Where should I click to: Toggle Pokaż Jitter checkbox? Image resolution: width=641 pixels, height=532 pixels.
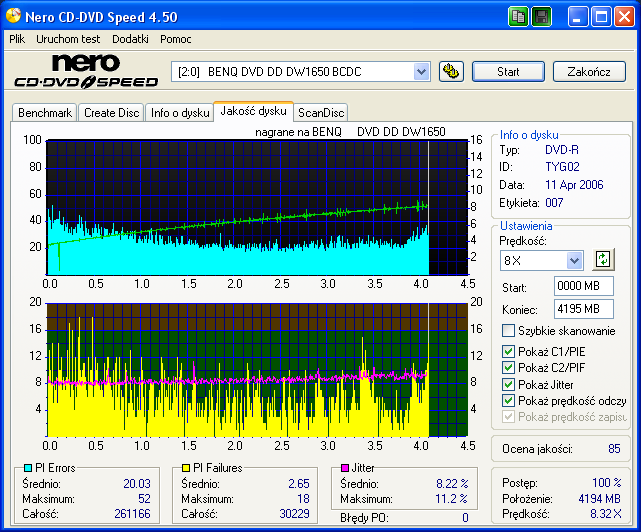tap(508, 385)
